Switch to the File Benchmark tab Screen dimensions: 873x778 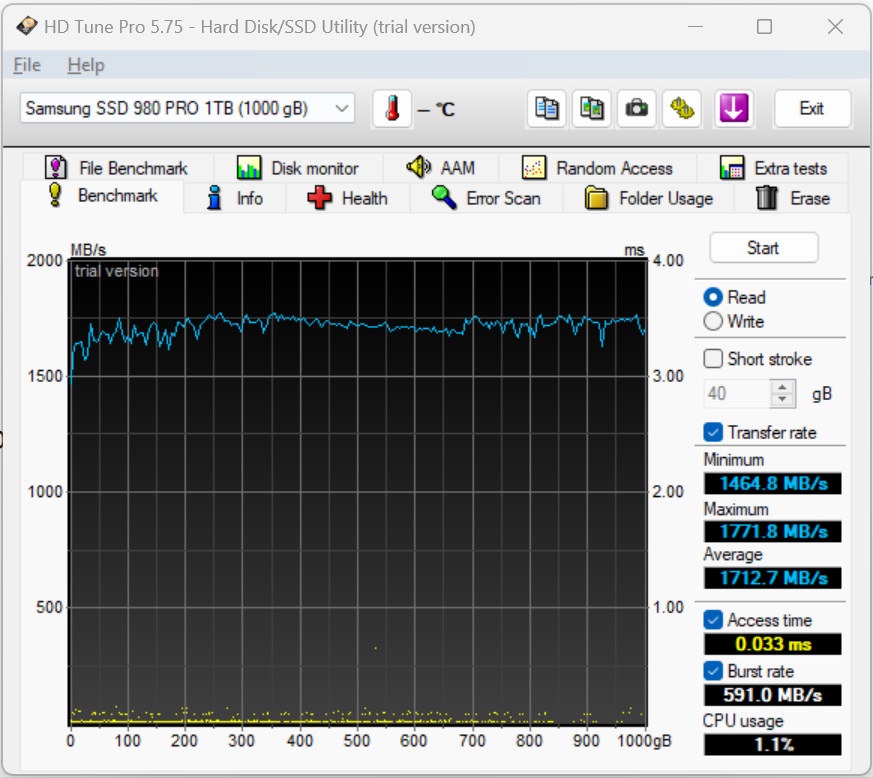coord(118,168)
